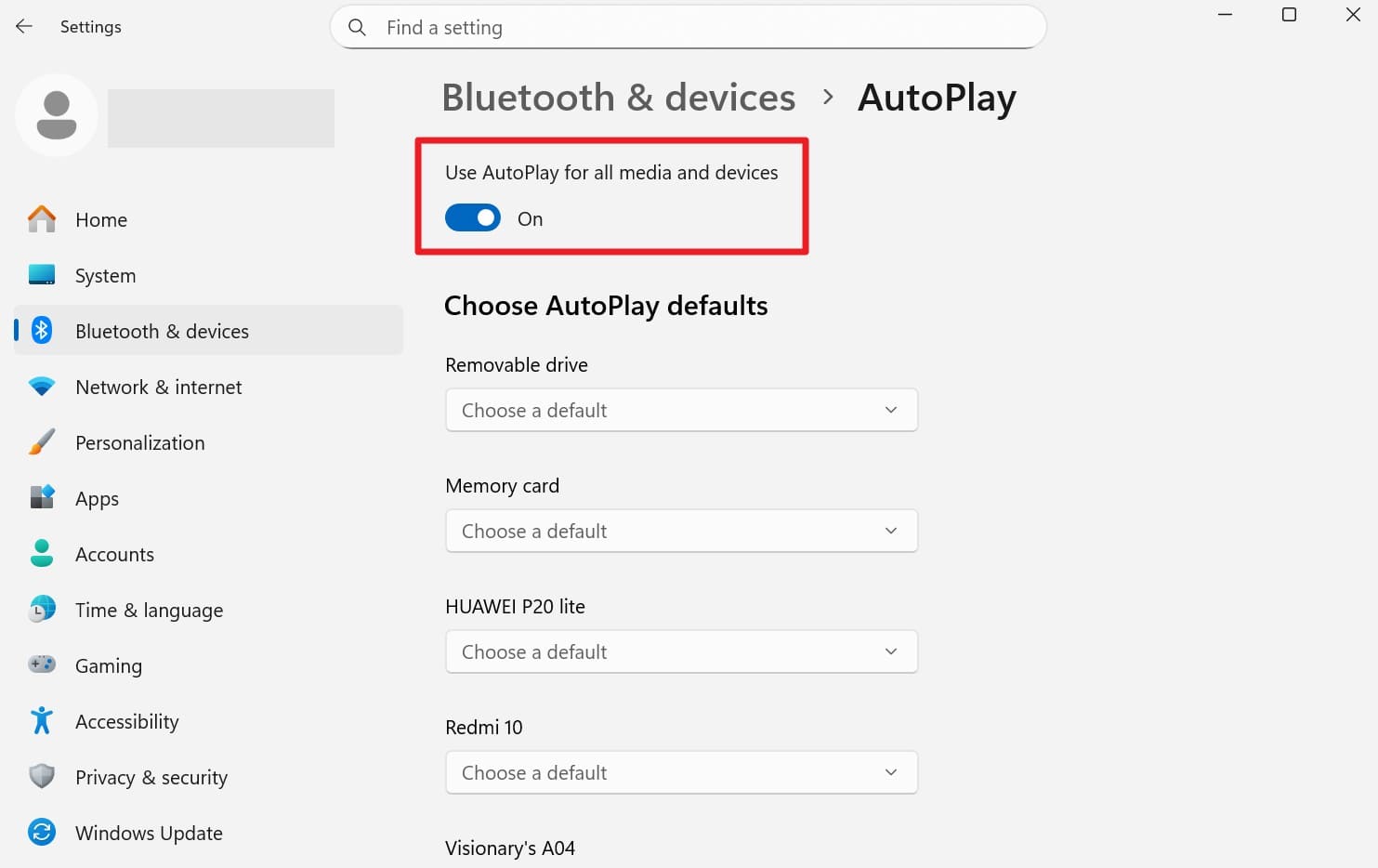
Task: Open the Apps settings icon
Action: click(x=41, y=497)
